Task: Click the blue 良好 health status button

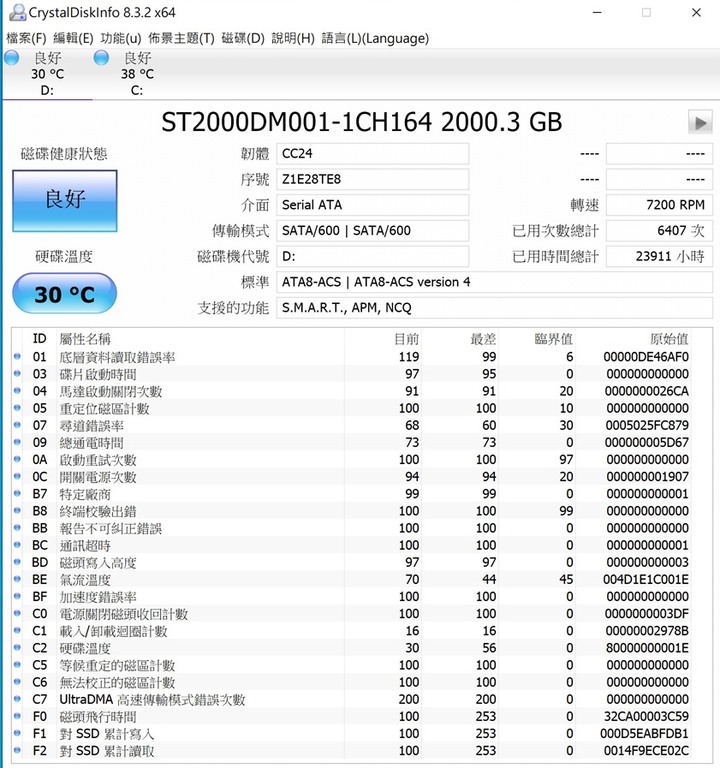Action: coord(65,200)
